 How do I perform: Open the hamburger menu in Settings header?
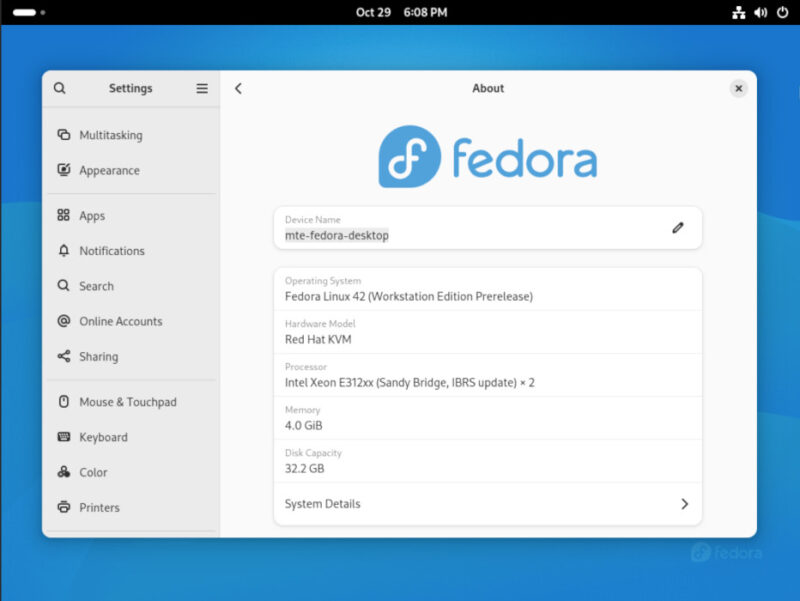pos(201,88)
